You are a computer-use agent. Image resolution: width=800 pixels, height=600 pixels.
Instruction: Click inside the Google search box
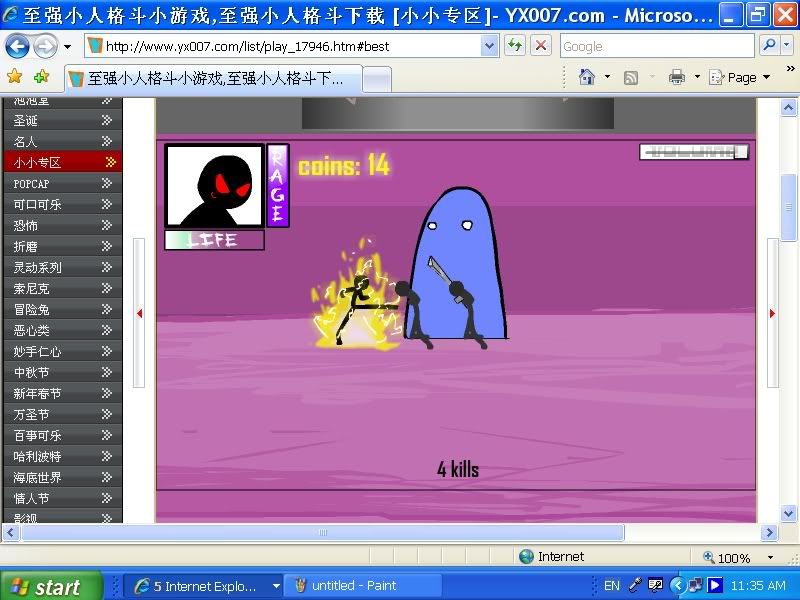[x=655, y=46]
